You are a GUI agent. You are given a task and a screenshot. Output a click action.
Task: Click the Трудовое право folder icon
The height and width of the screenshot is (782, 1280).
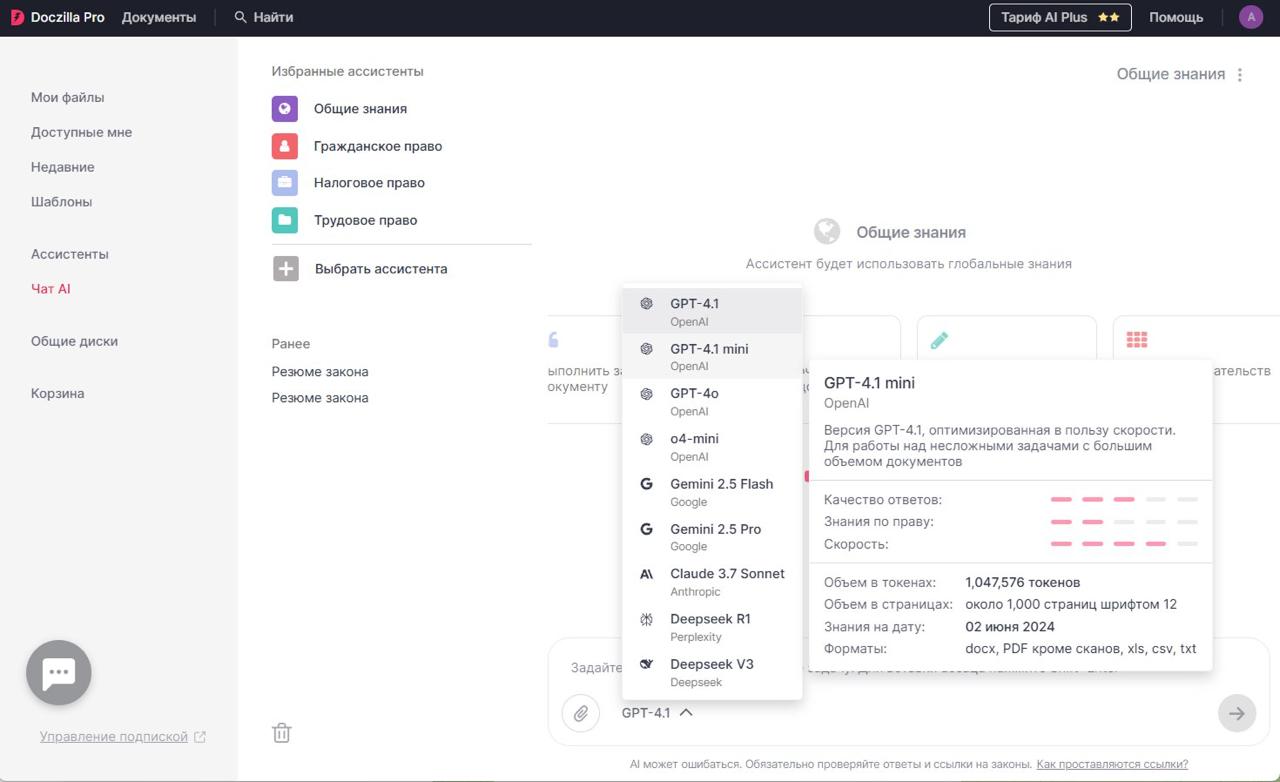(285, 220)
